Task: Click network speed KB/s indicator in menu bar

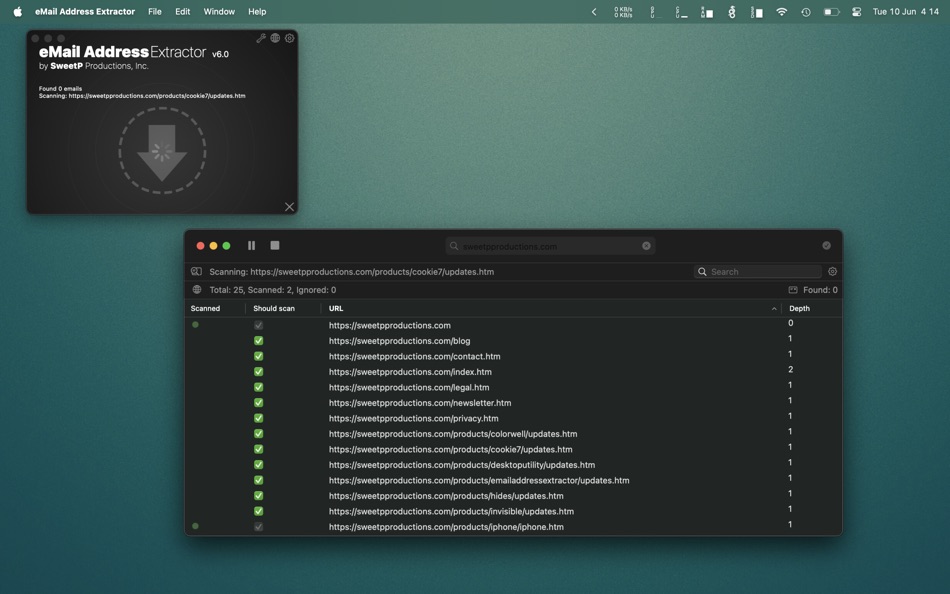Action: click(623, 12)
